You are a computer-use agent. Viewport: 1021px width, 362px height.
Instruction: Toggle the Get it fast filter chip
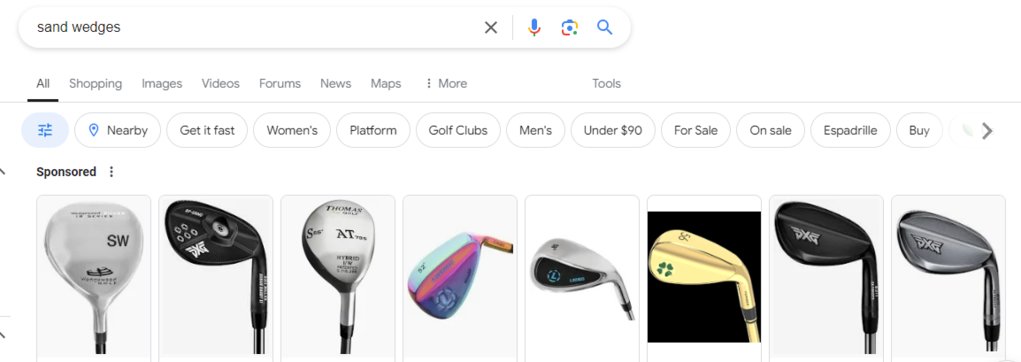pyautogui.click(x=207, y=130)
